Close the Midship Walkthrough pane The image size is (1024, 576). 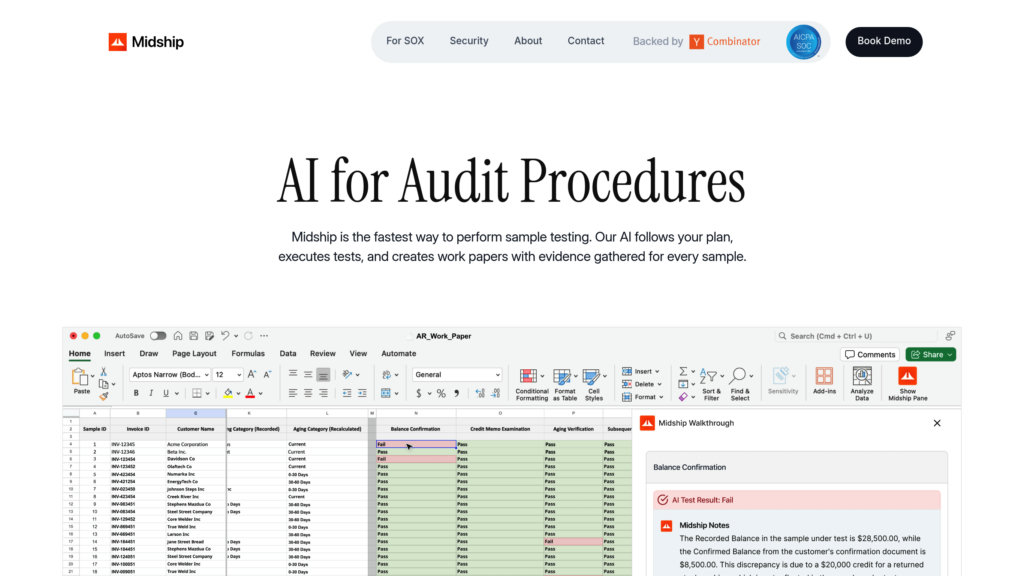point(937,423)
